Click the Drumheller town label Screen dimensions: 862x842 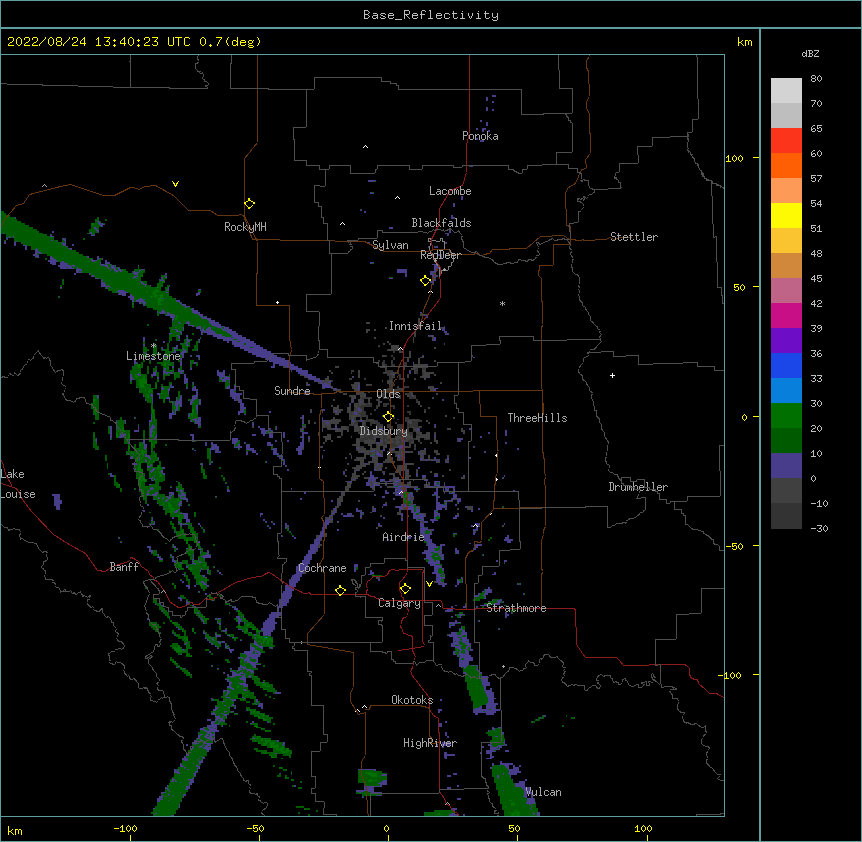[638, 487]
